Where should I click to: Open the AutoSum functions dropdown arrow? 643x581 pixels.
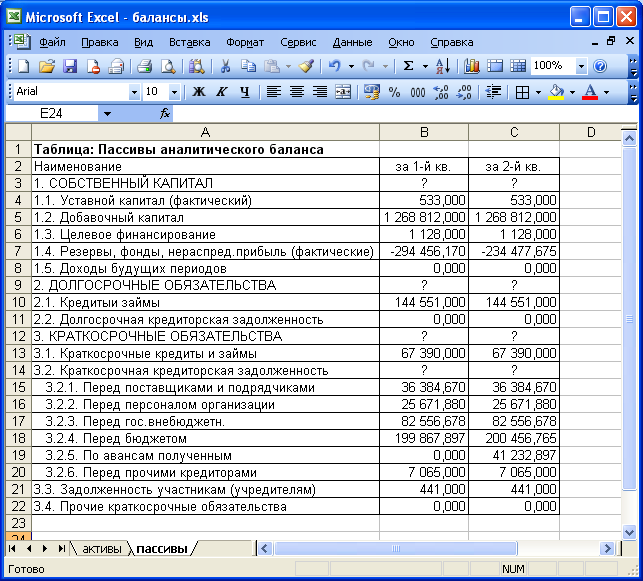(x=425, y=66)
